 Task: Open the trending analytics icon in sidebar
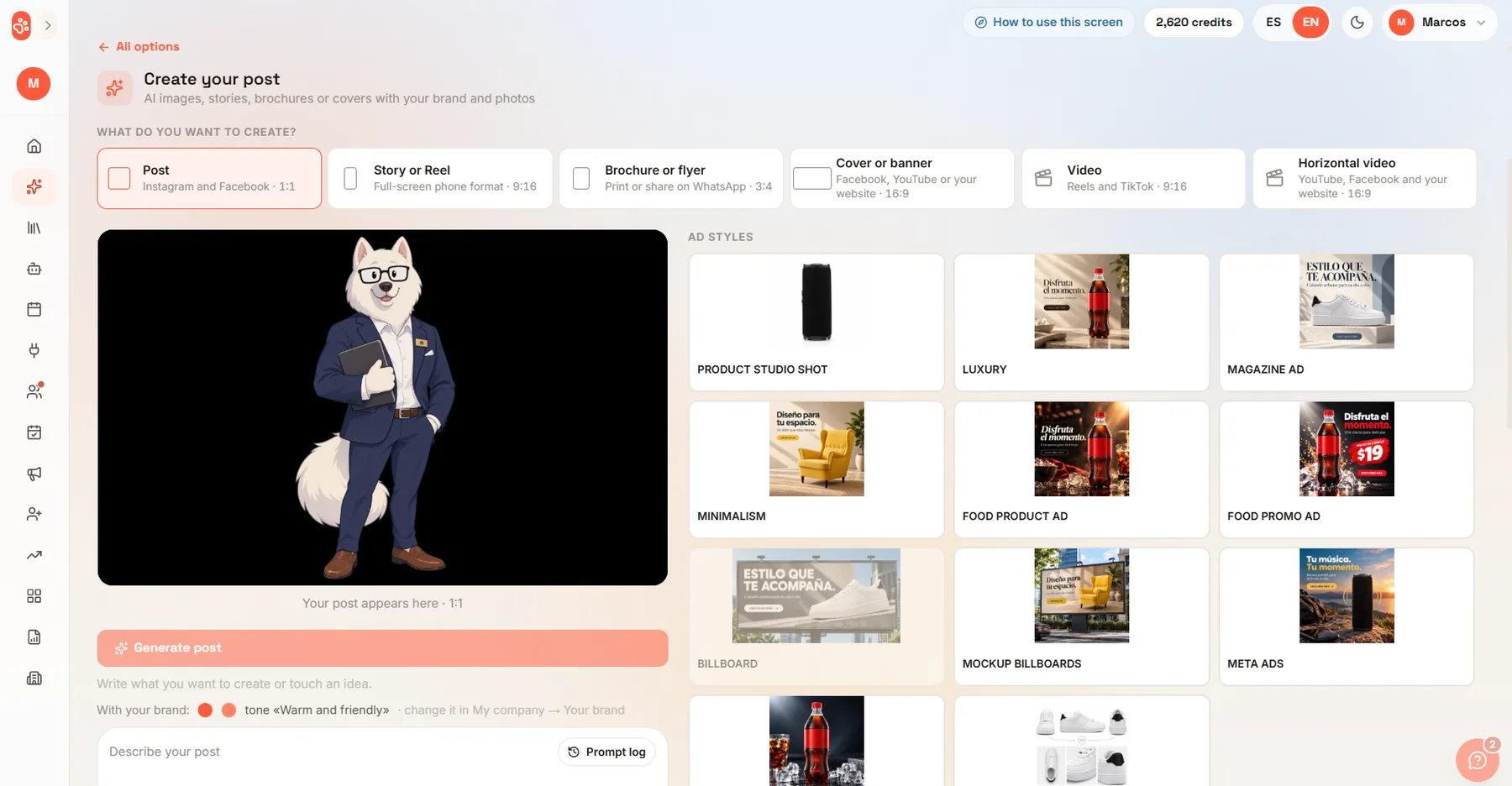(34, 555)
